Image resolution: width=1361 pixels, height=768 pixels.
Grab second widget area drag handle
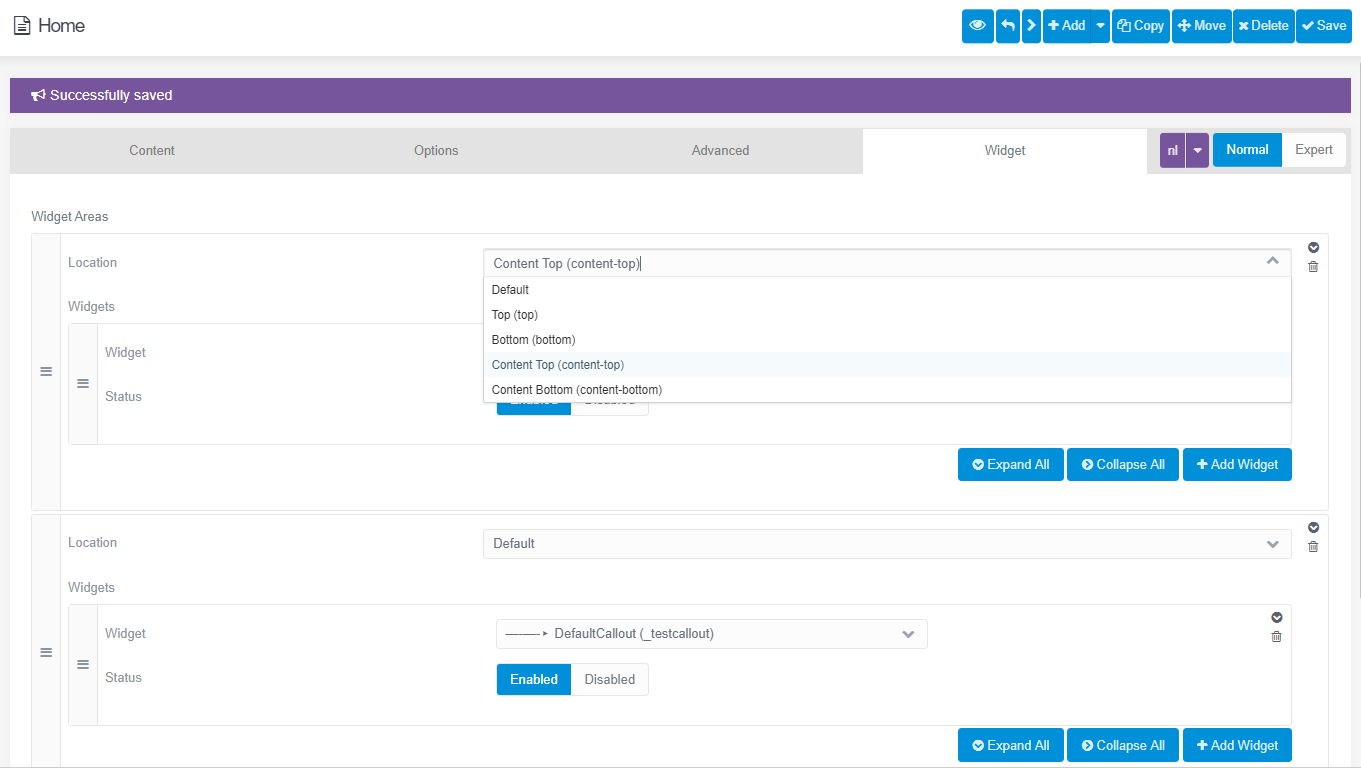[x=46, y=652]
